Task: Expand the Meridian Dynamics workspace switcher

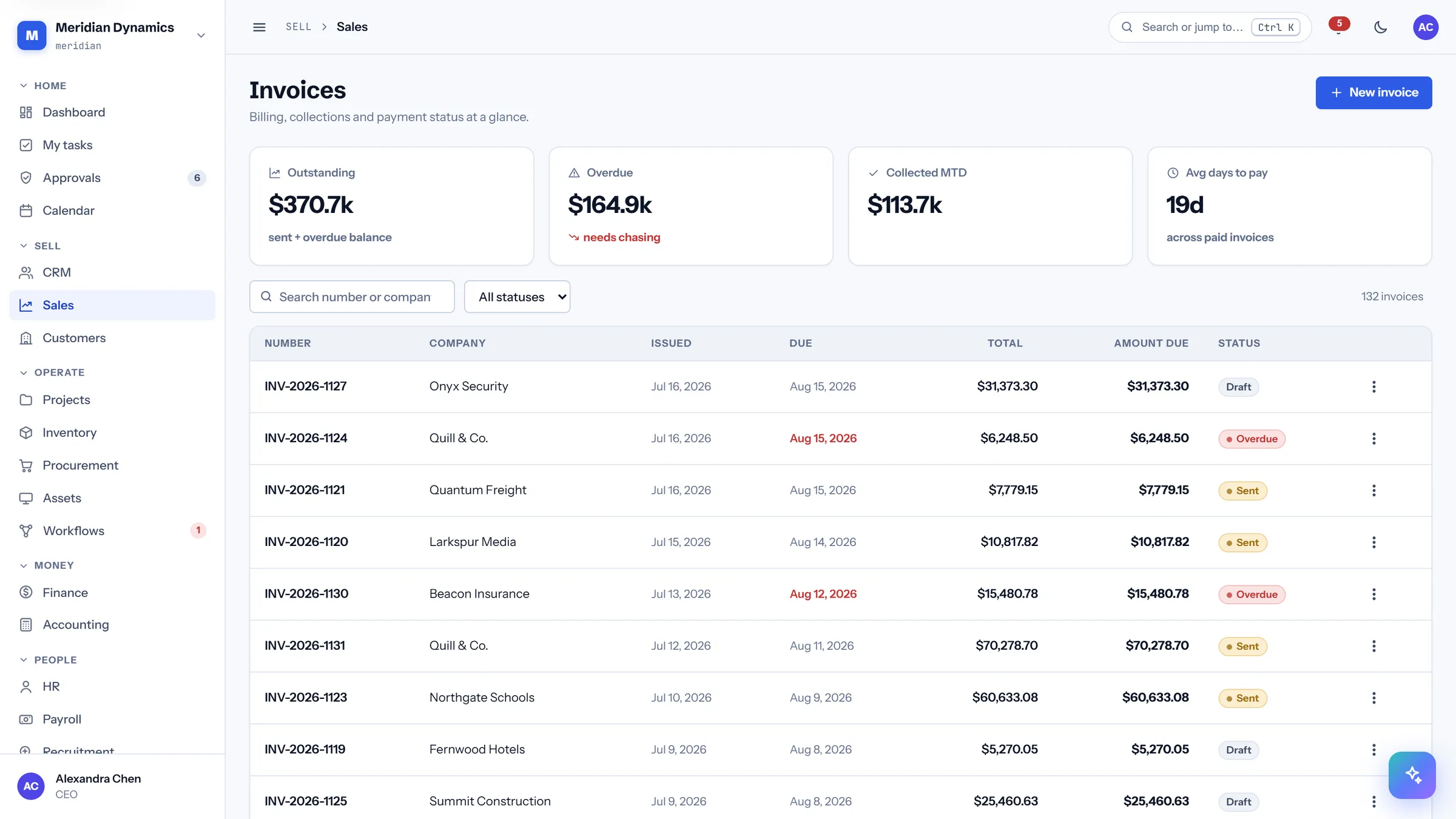Action: point(201,35)
